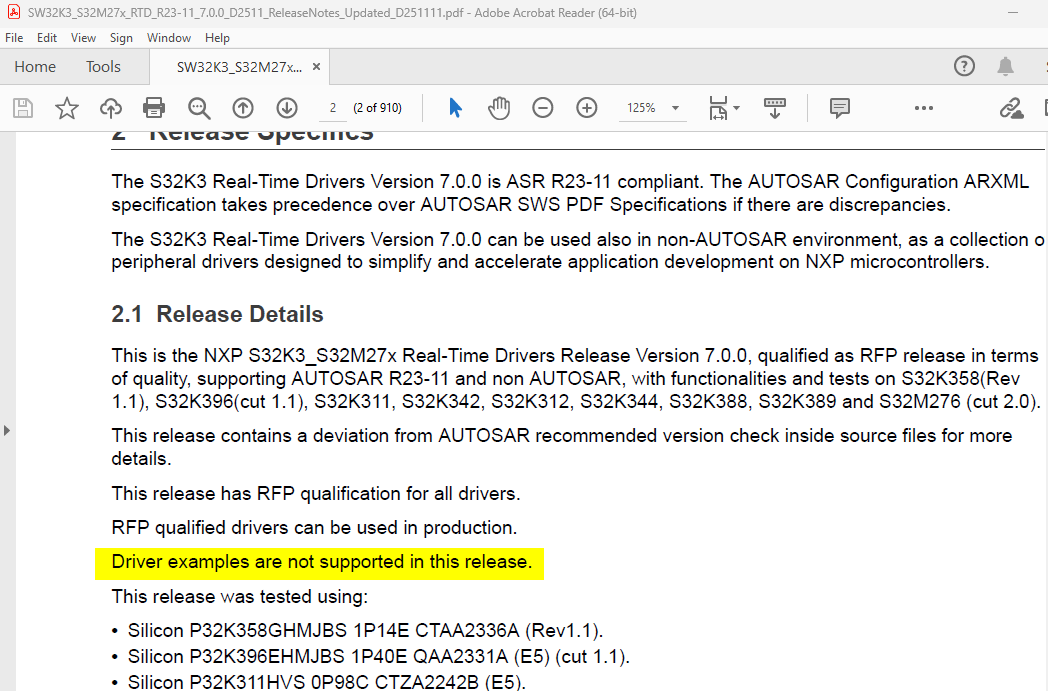Click 'This release has RFP qualification for all drivers.'
The height and width of the screenshot is (691, 1048).
[315, 493]
